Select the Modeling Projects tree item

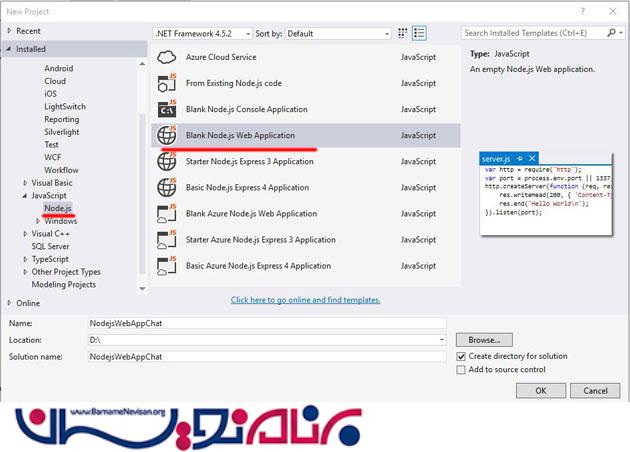click(x=64, y=284)
